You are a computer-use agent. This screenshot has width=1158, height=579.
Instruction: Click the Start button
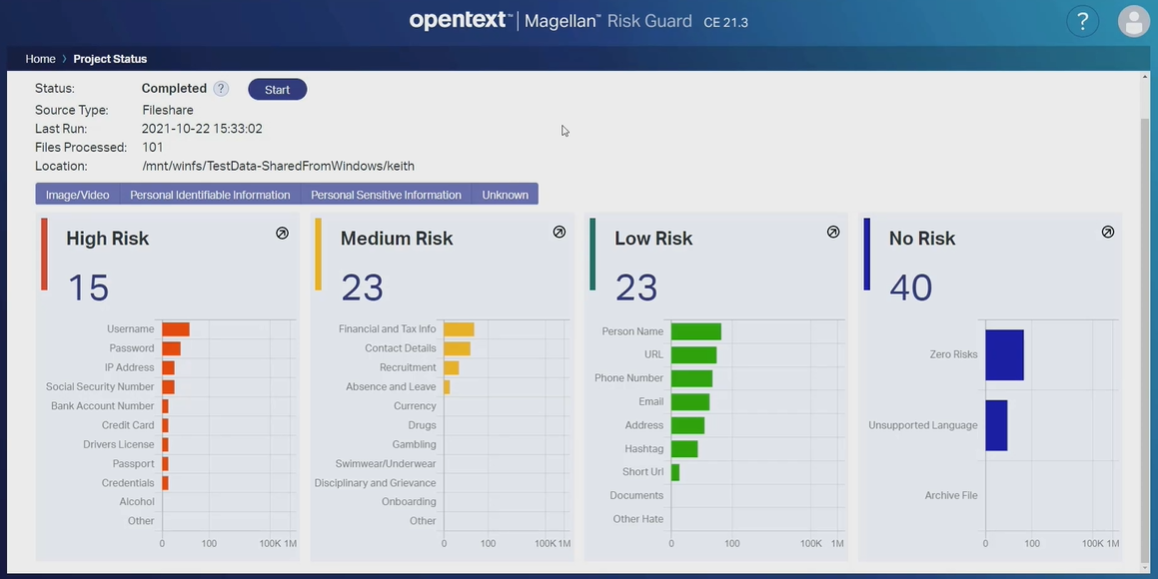coord(277,89)
